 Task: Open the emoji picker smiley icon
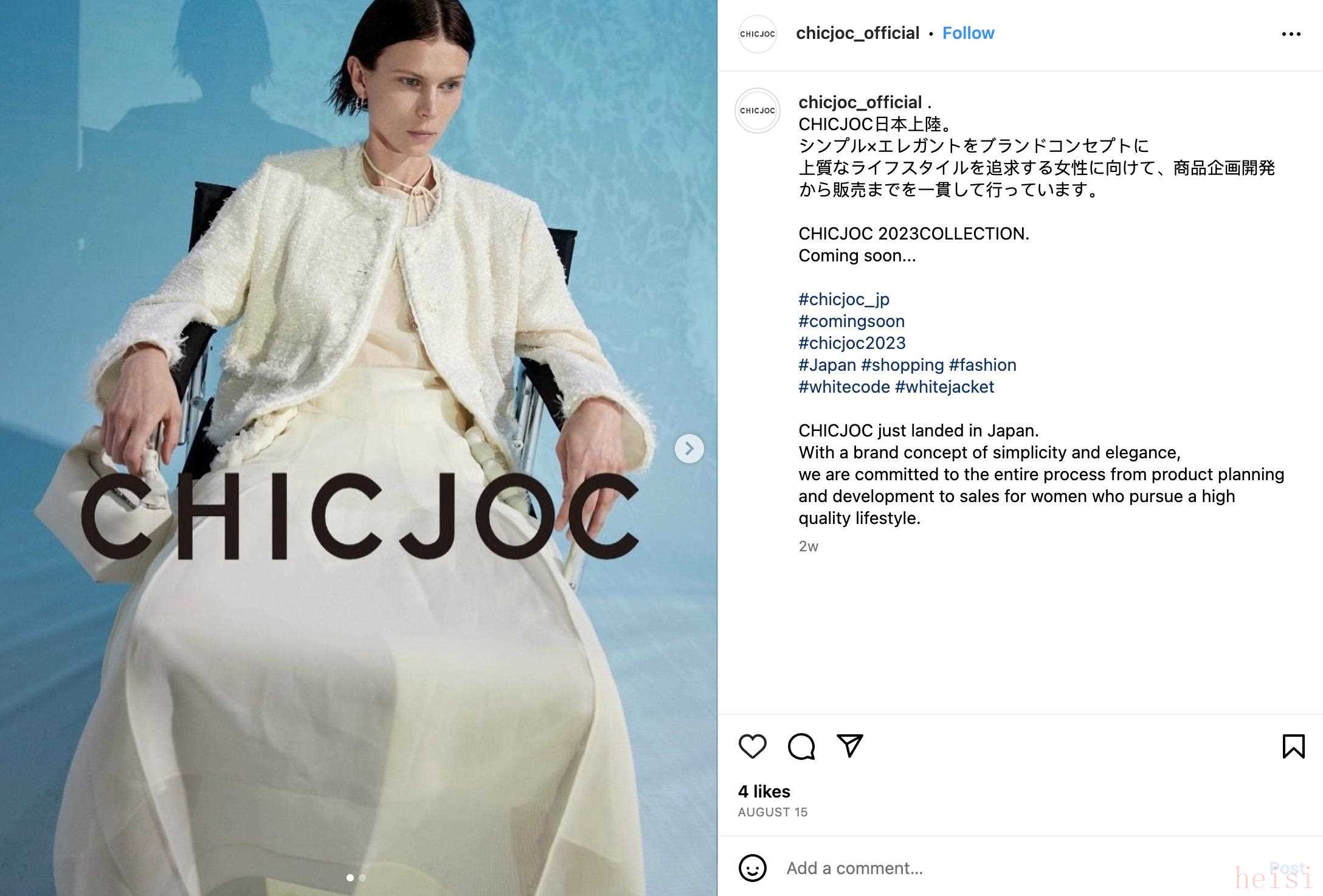tap(752, 868)
